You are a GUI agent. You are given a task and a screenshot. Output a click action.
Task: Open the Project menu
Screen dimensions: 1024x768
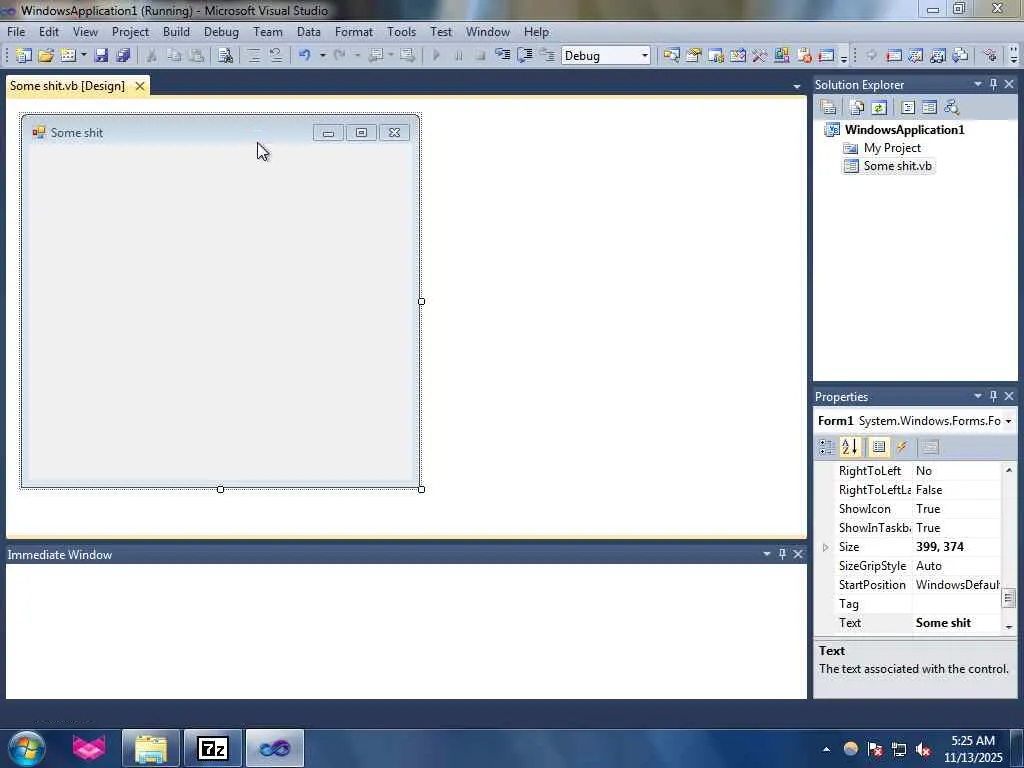pos(130,31)
